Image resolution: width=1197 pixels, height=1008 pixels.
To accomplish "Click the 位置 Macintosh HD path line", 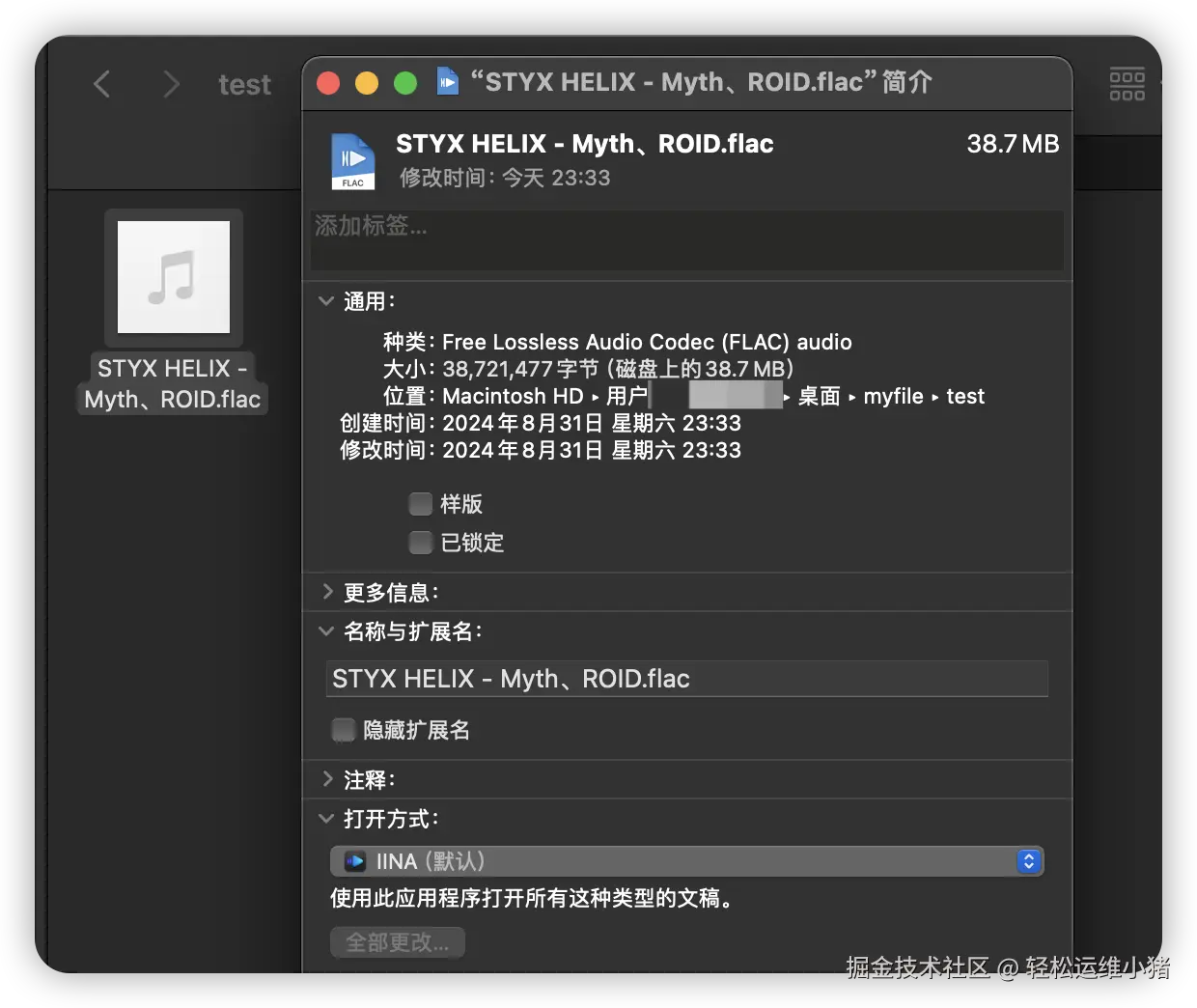I will point(683,396).
